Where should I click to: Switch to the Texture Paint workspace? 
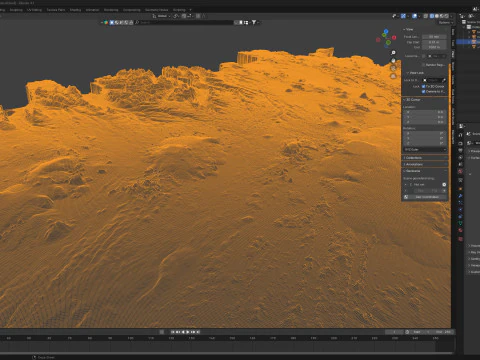(x=56, y=10)
